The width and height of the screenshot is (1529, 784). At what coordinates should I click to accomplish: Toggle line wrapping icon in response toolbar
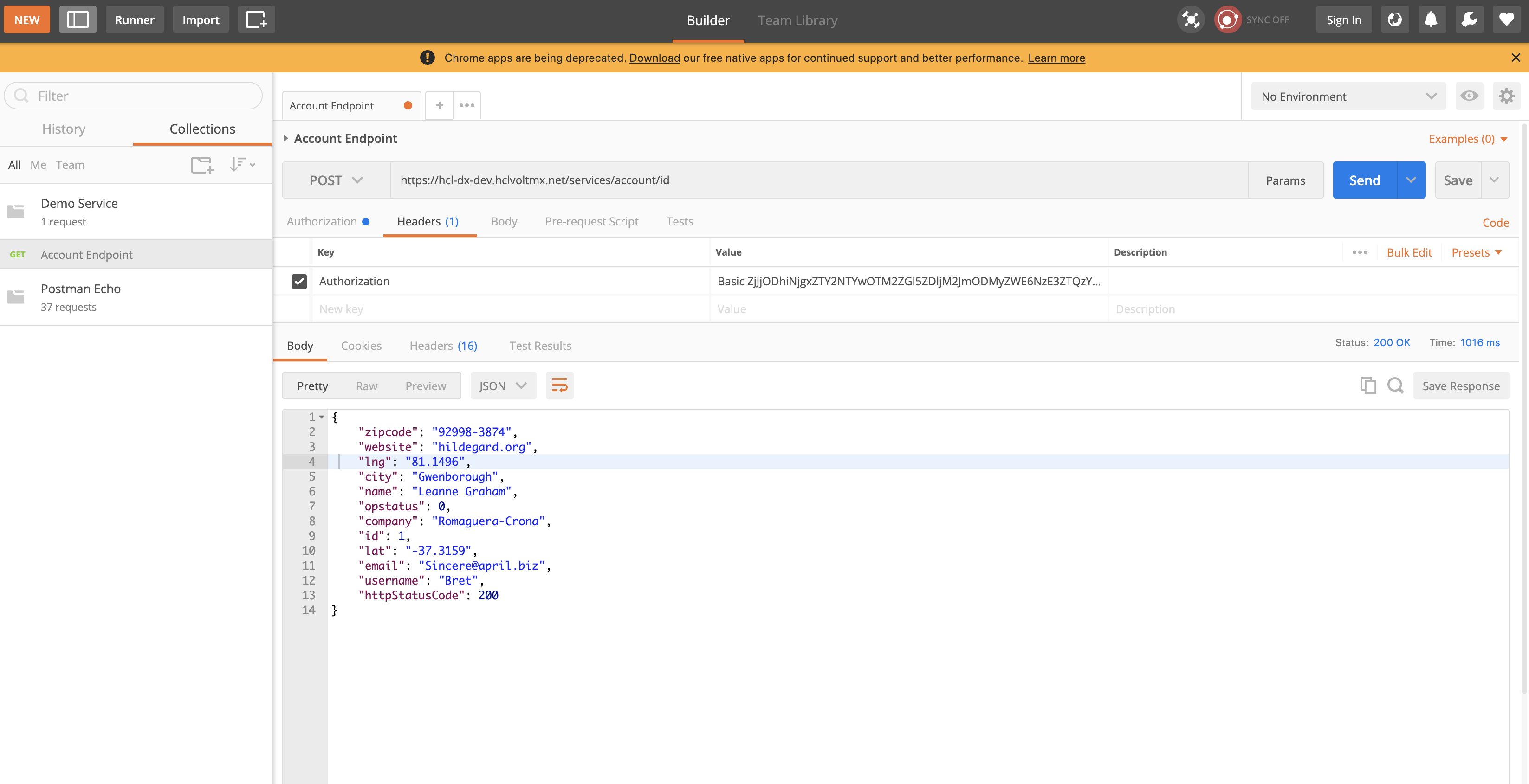pyautogui.click(x=558, y=386)
